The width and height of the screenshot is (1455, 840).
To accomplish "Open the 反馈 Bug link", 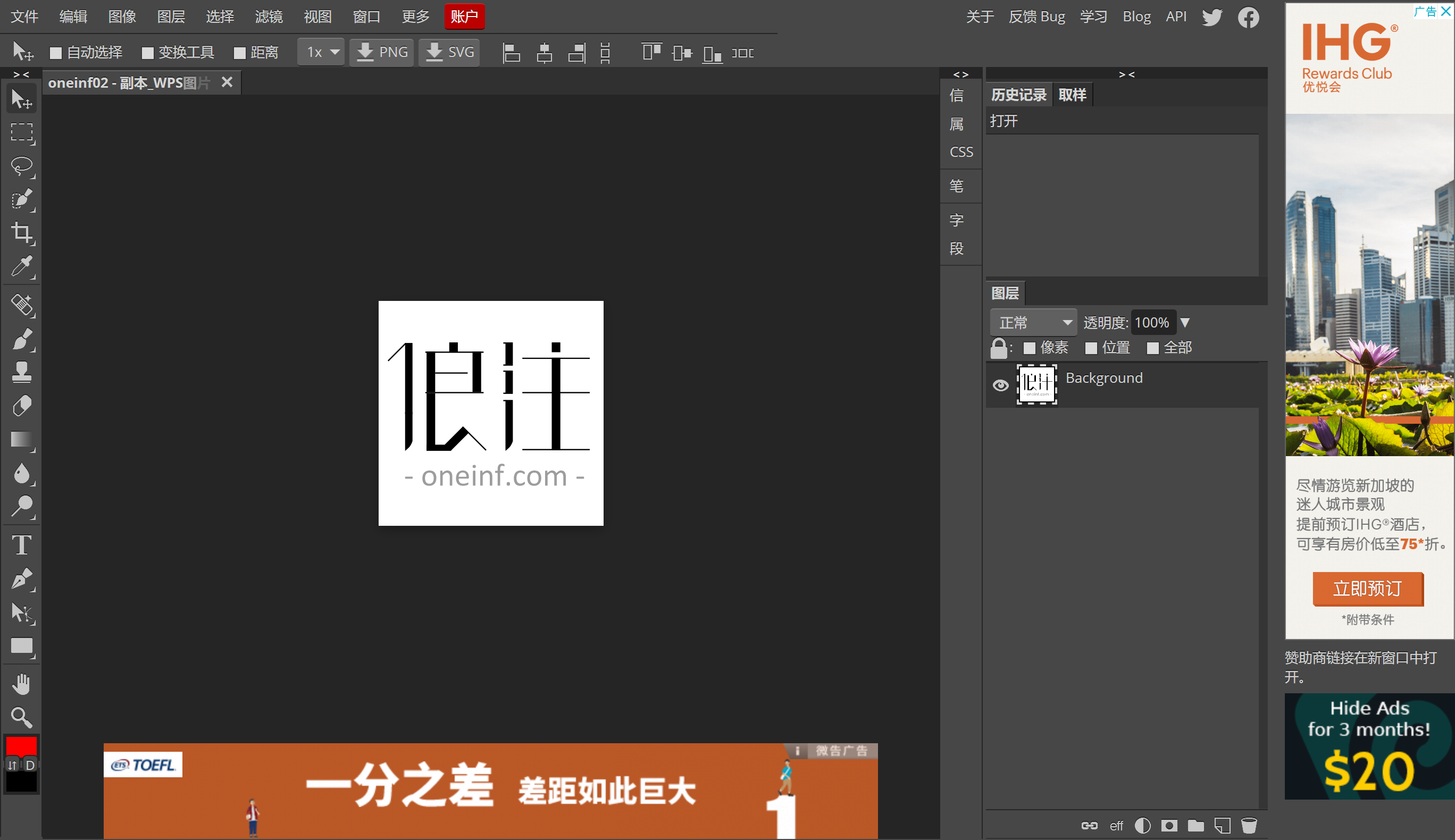I will pos(1036,16).
